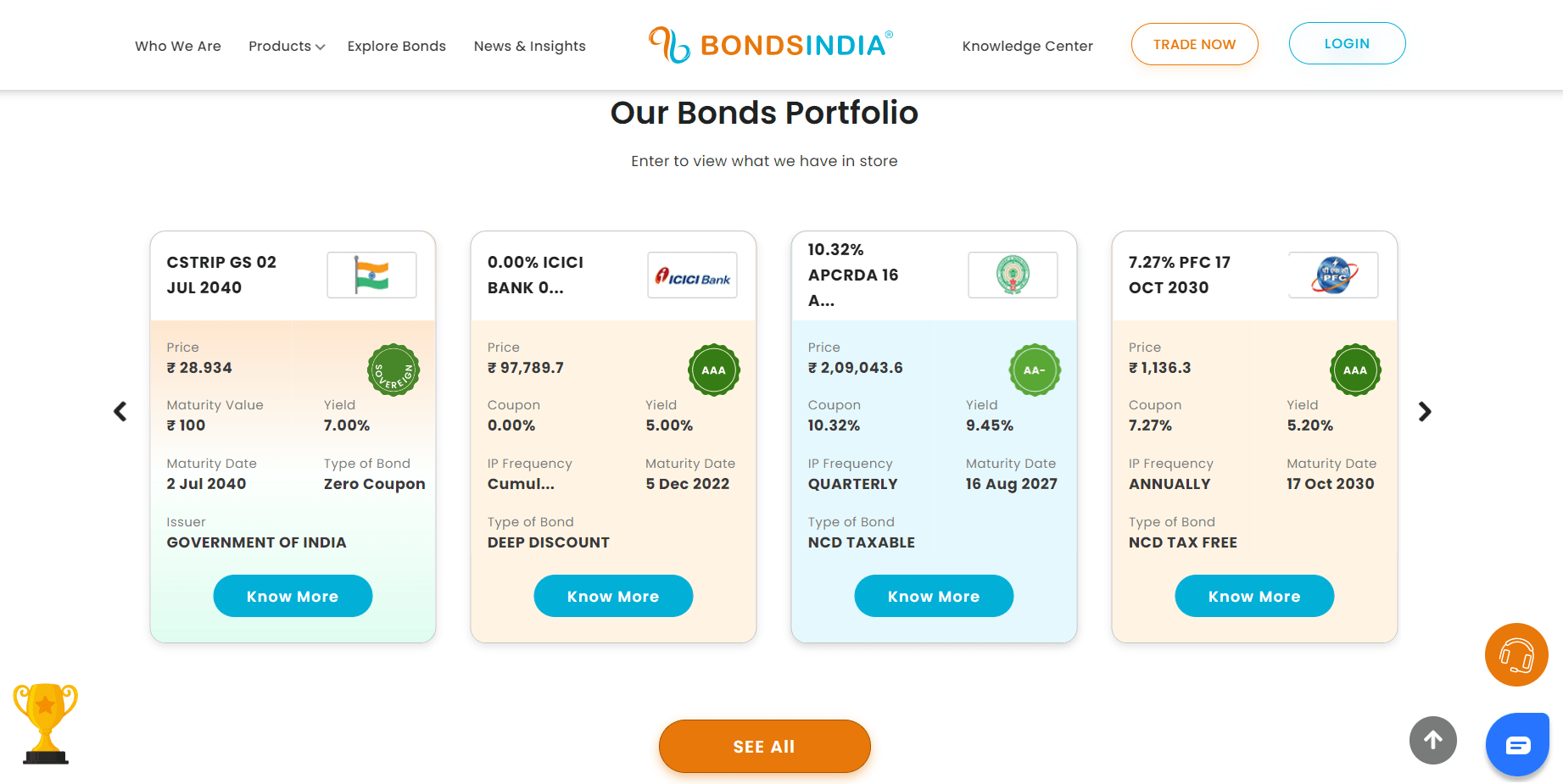Expand the Products dropdown menu
Viewport: 1563px width, 784px height.
point(287,46)
